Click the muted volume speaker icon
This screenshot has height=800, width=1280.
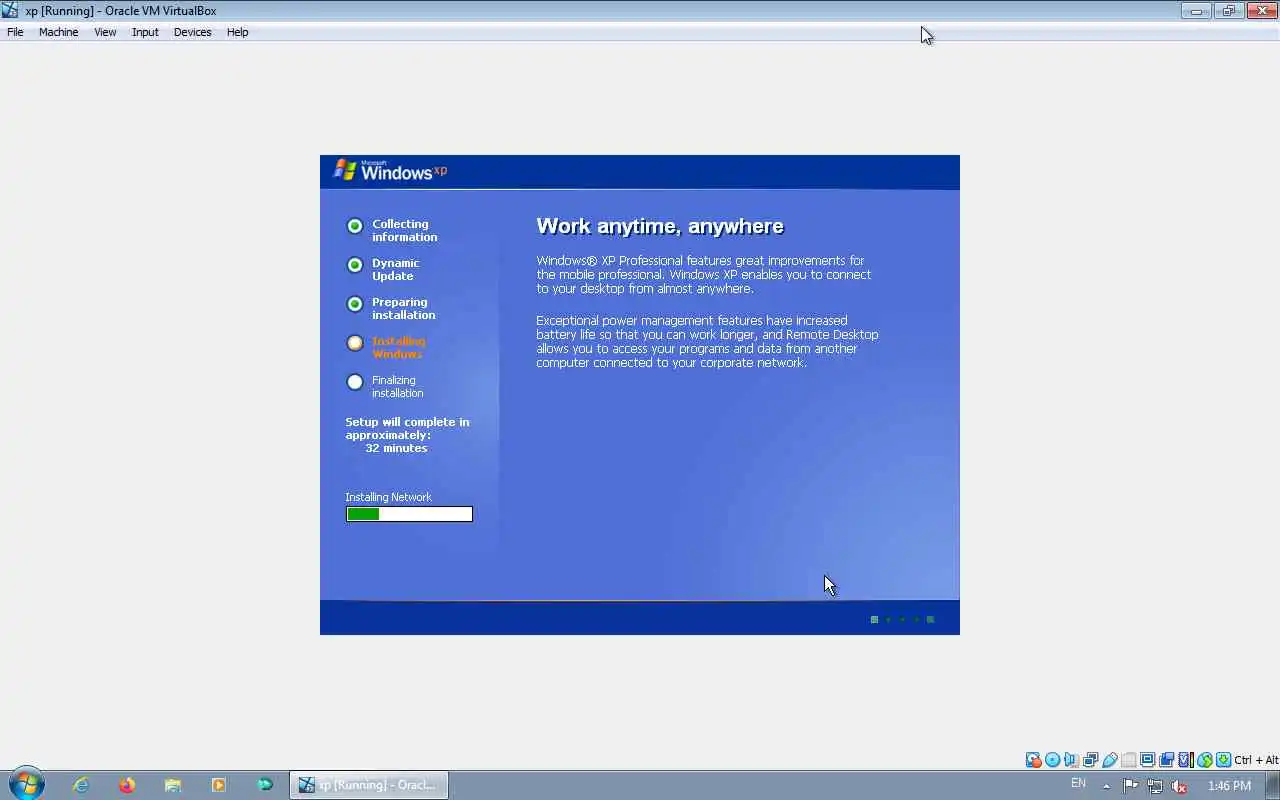coord(1179,786)
